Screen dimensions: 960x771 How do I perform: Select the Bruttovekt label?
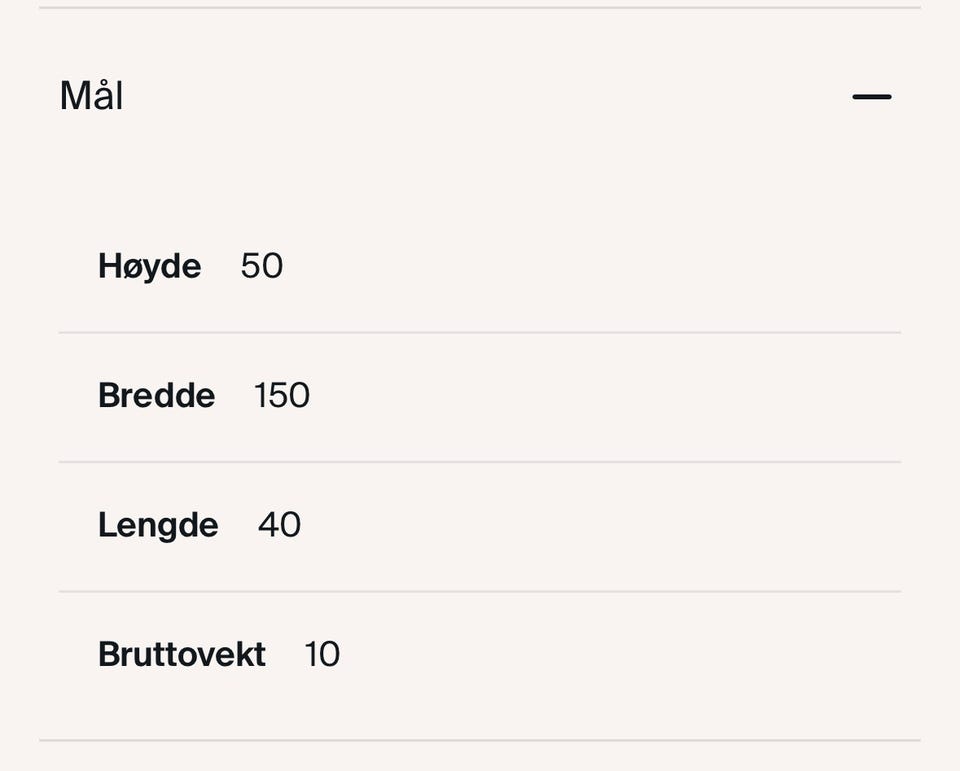click(x=182, y=654)
